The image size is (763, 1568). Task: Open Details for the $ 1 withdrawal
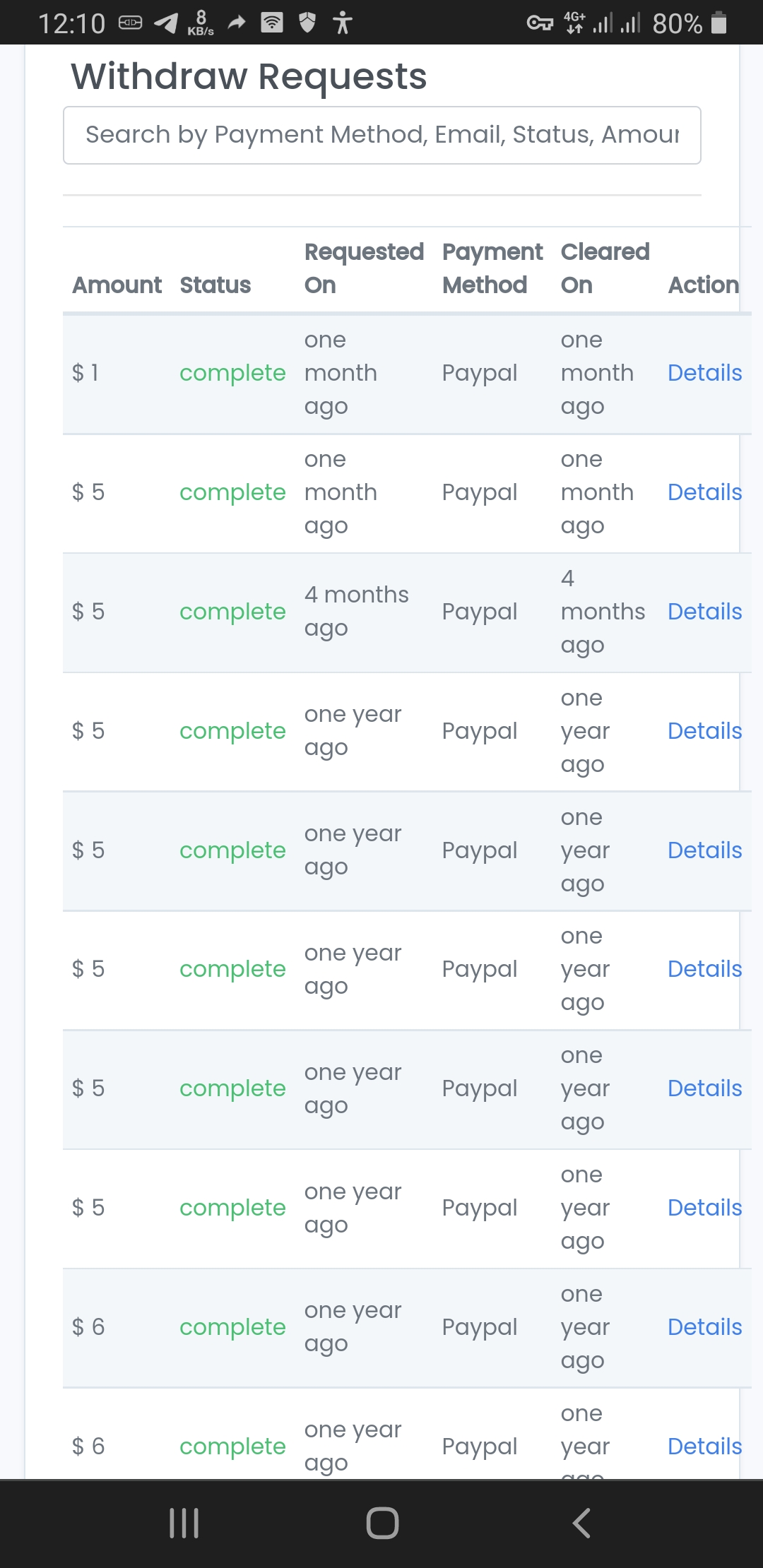tap(704, 373)
